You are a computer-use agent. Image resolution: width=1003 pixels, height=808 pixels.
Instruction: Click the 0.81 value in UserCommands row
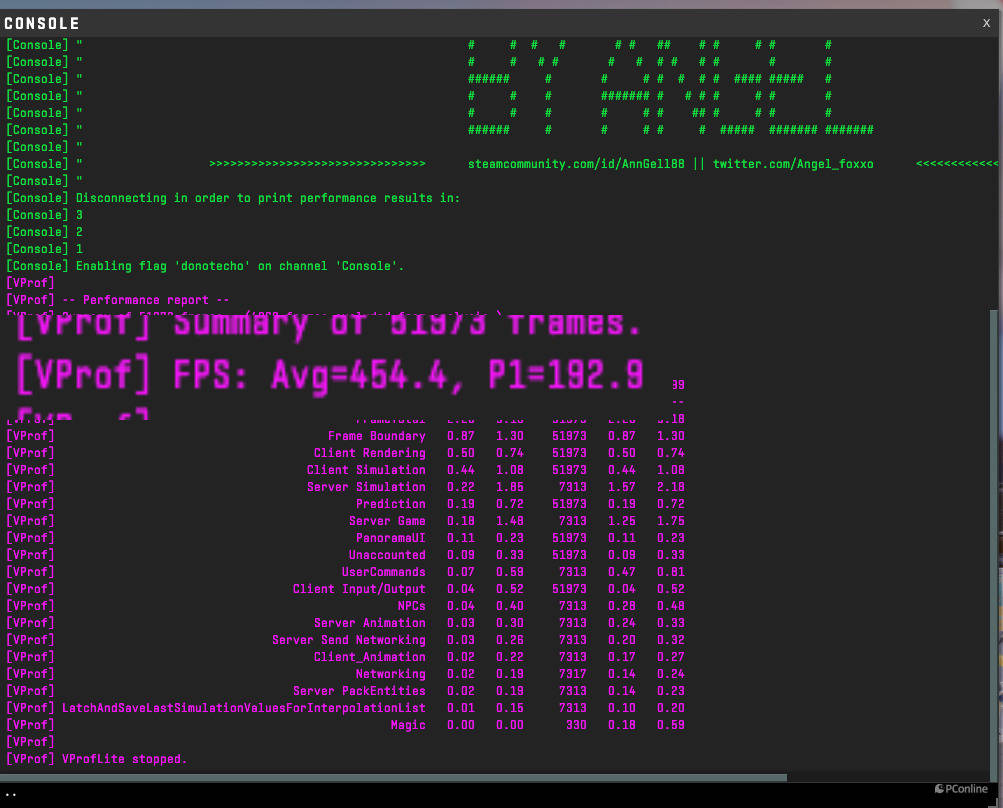[670, 572]
